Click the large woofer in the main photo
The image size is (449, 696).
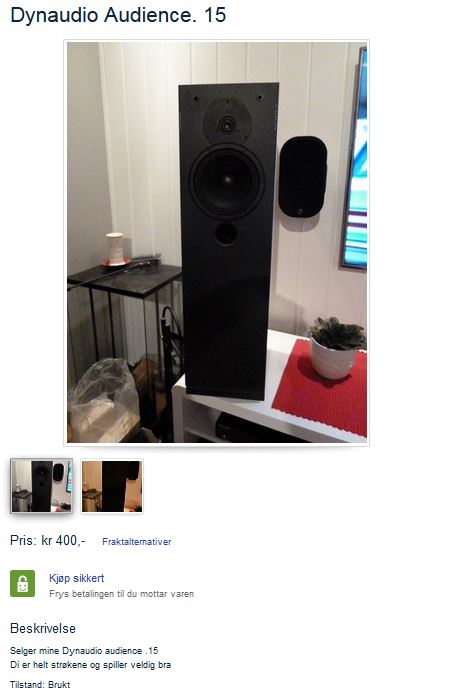(227, 180)
